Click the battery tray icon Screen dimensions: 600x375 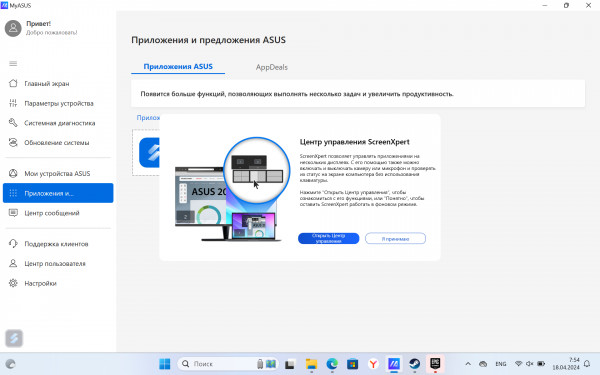tap(541, 364)
